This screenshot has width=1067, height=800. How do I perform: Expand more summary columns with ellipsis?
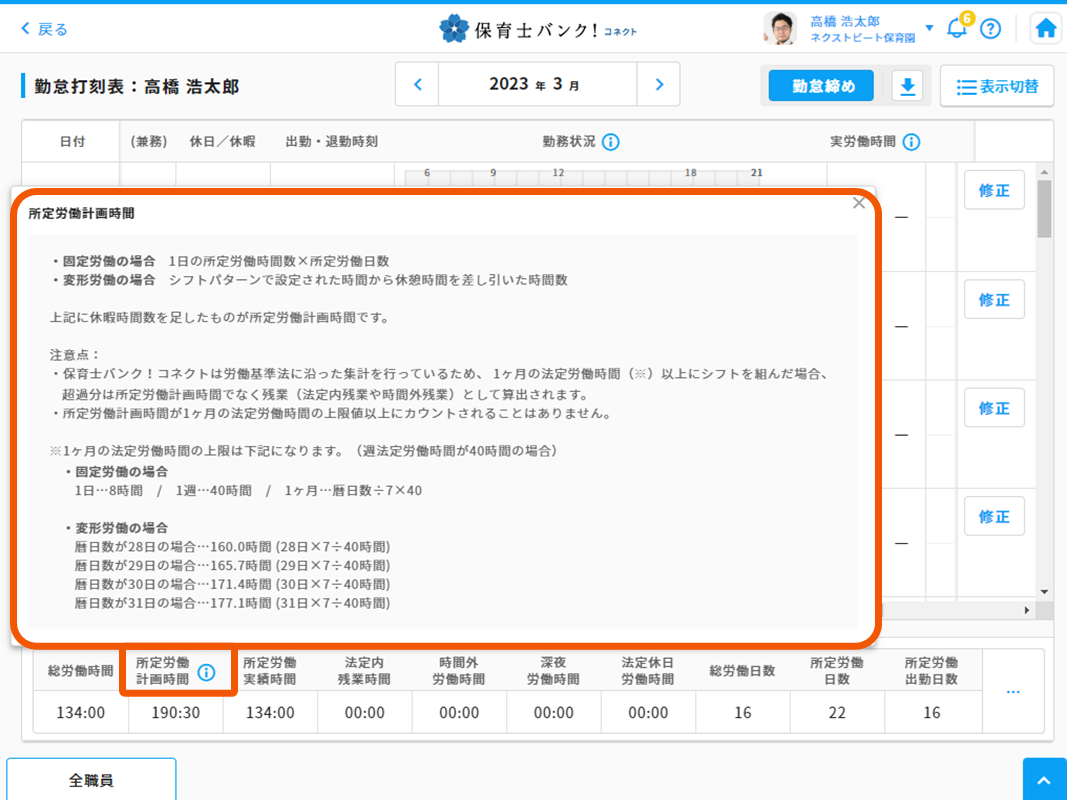(x=1012, y=691)
